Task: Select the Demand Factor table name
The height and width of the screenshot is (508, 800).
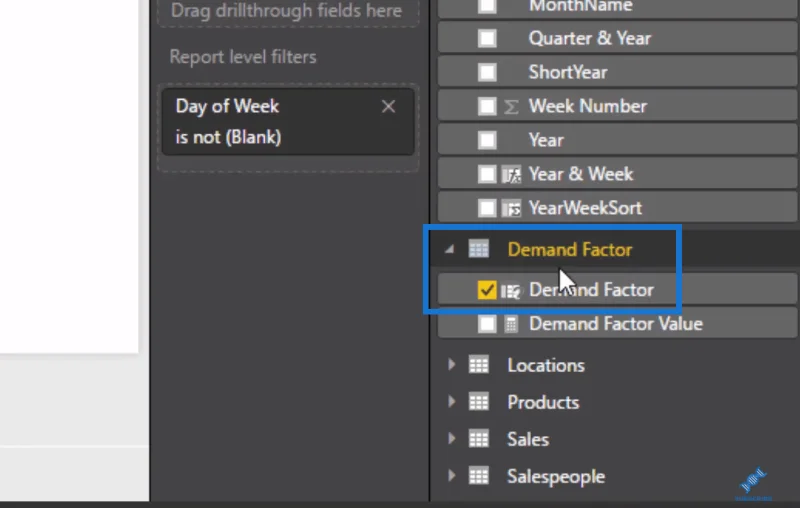Action: (x=570, y=249)
